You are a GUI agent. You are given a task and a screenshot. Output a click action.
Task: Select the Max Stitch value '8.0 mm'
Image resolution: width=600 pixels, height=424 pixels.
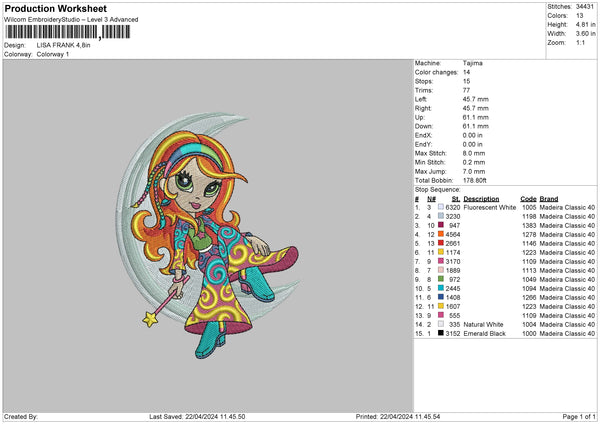click(474, 153)
